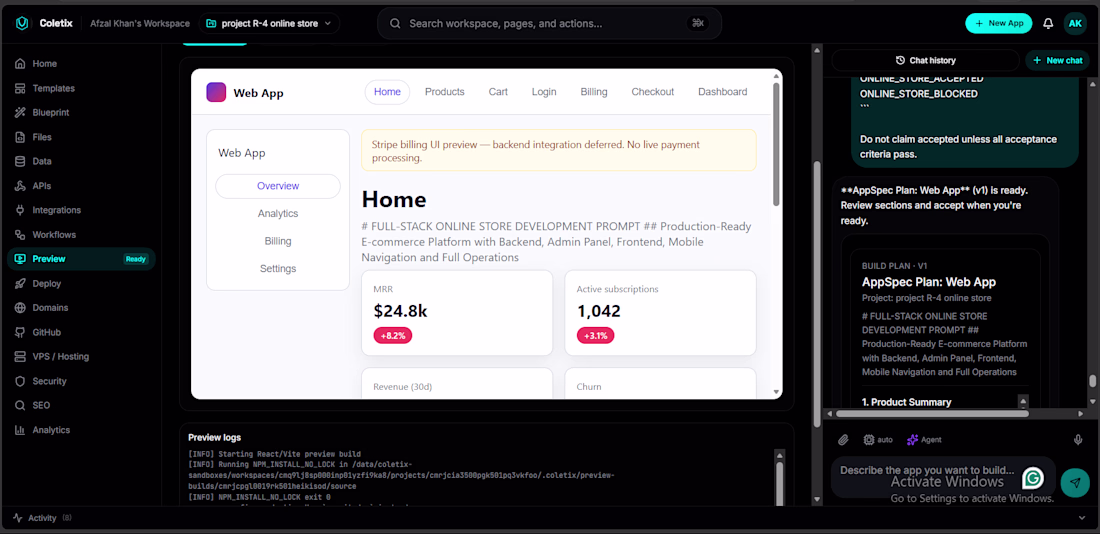Click the +3.1% badge
The width and height of the screenshot is (1100, 534).
point(596,336)
